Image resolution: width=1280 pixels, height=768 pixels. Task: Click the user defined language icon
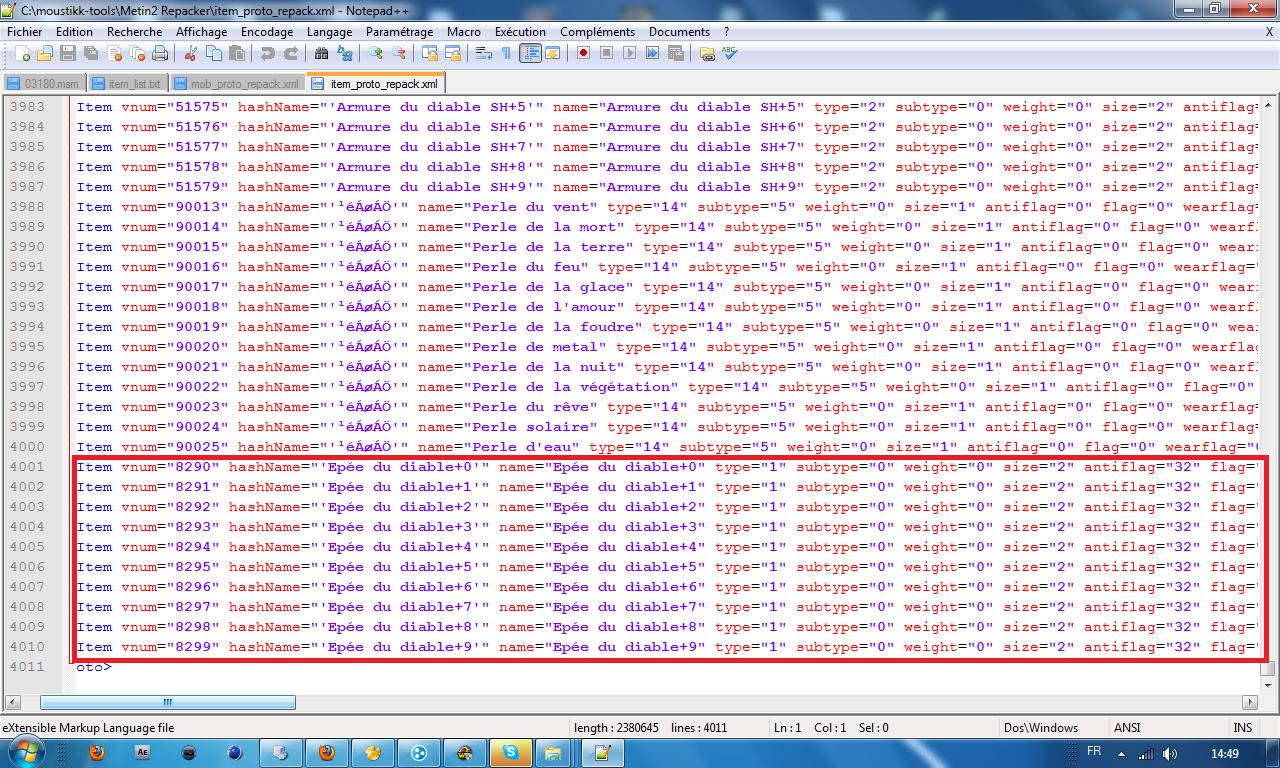[x=553, y=53]
